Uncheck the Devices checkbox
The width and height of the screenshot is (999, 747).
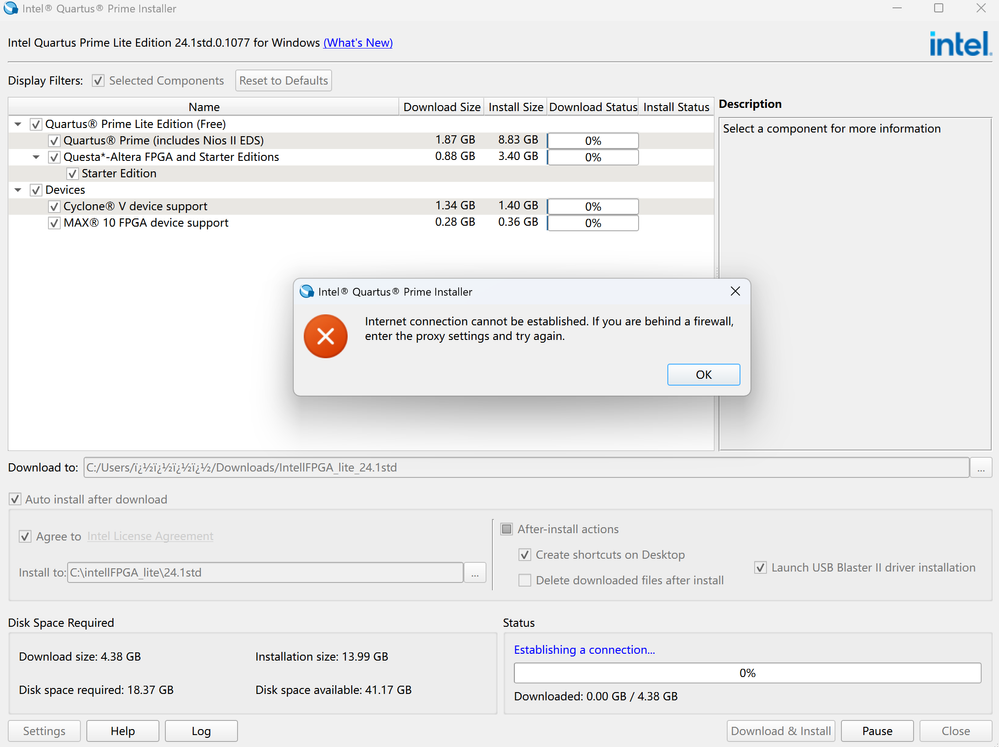(36, 190)
